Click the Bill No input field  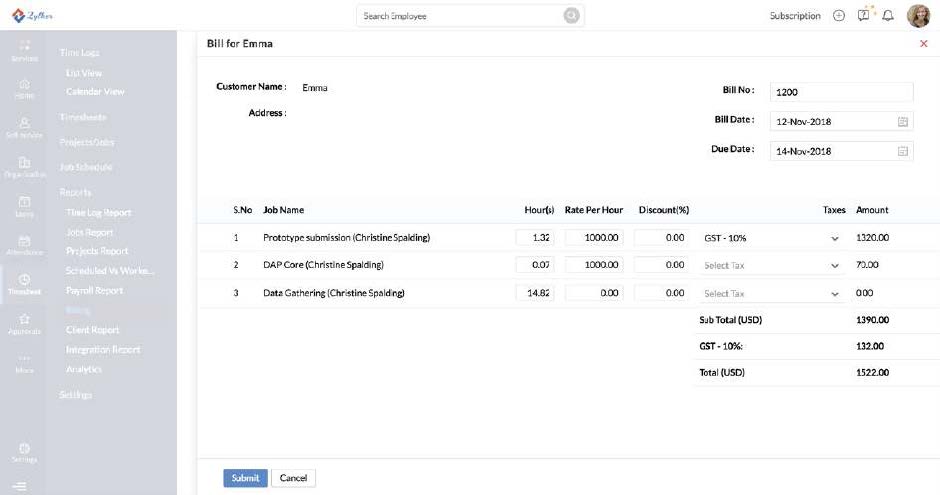tap(841, 92)
